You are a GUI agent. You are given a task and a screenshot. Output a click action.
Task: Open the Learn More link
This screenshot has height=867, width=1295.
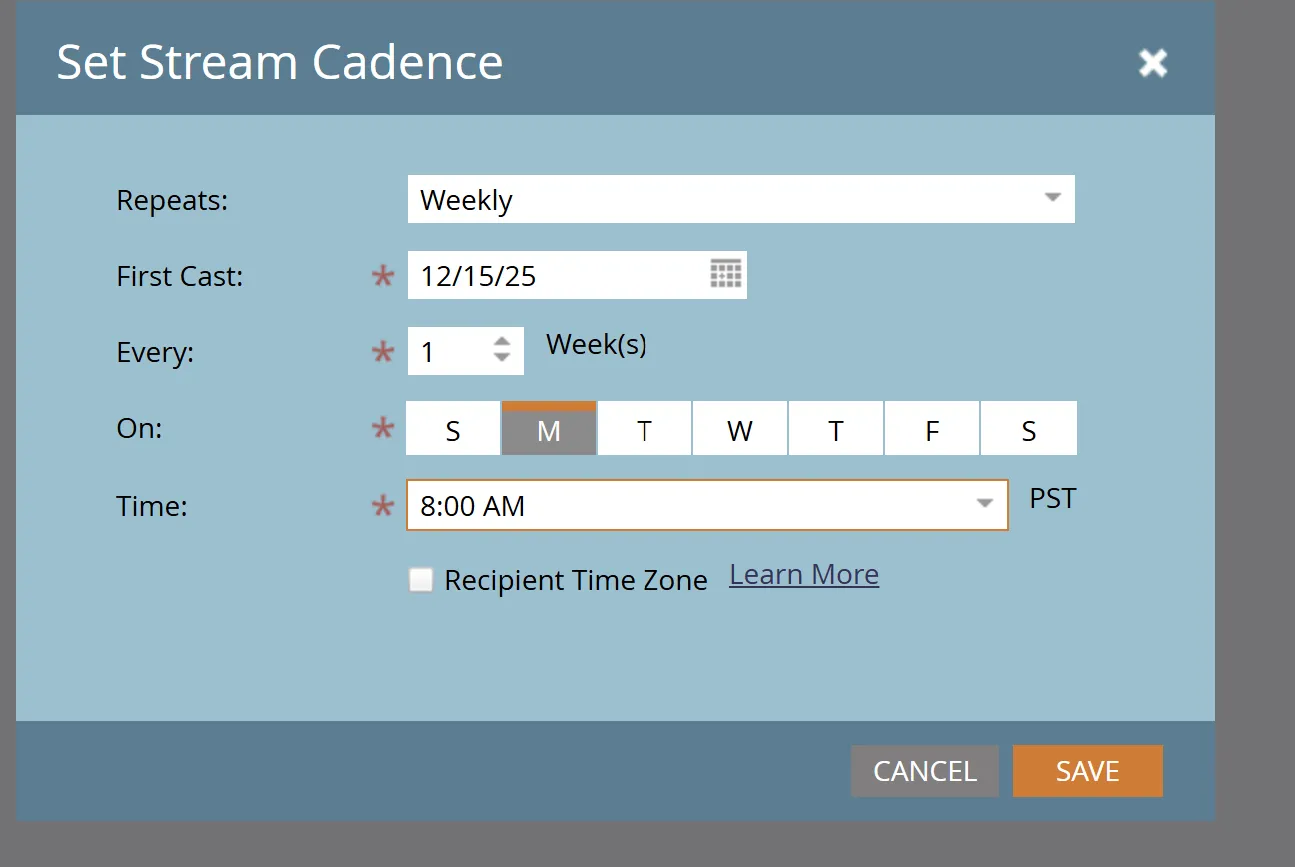point(804,575)
